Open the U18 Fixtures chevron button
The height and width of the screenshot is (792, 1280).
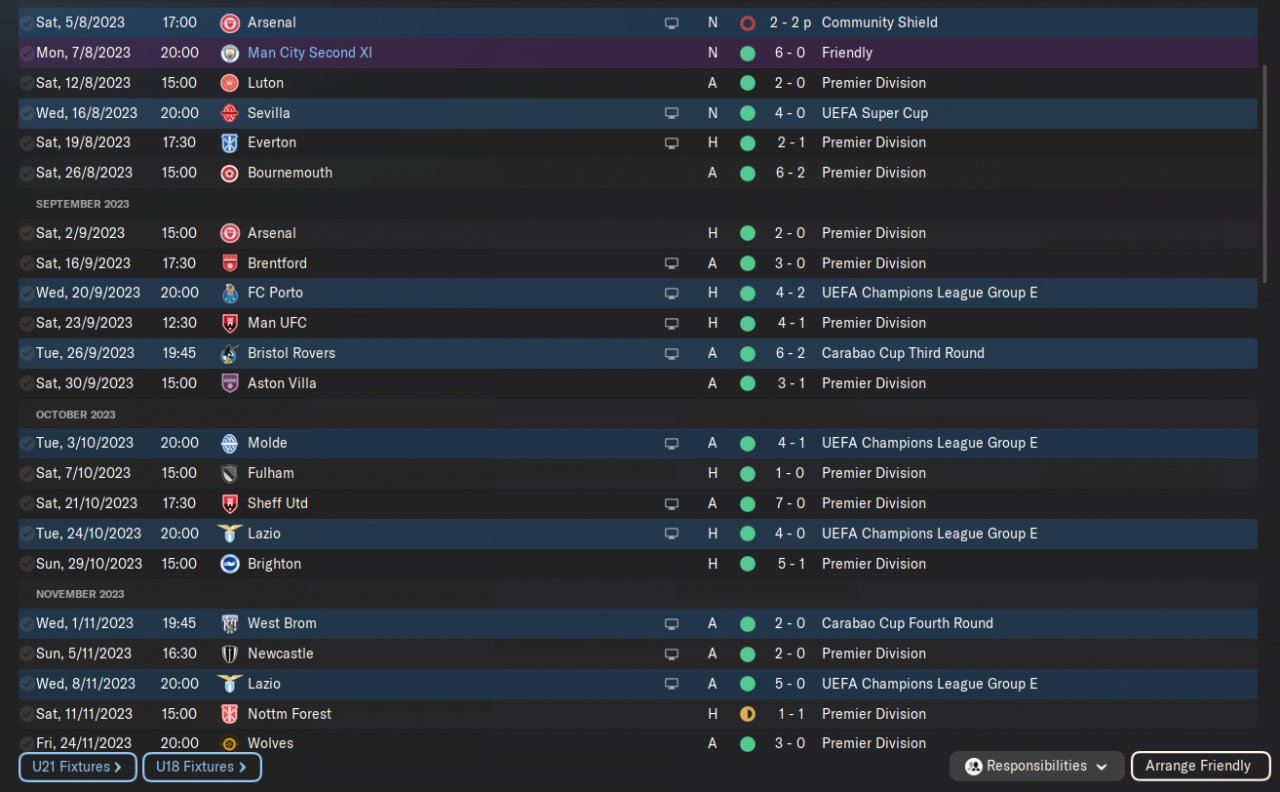point(202,767)
